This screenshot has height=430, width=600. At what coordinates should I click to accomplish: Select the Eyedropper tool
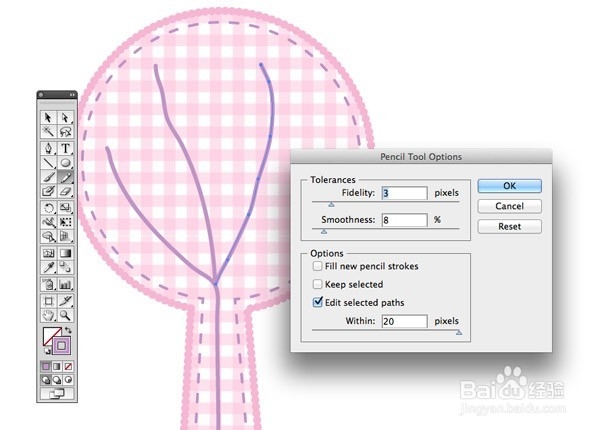pos(49,267)
